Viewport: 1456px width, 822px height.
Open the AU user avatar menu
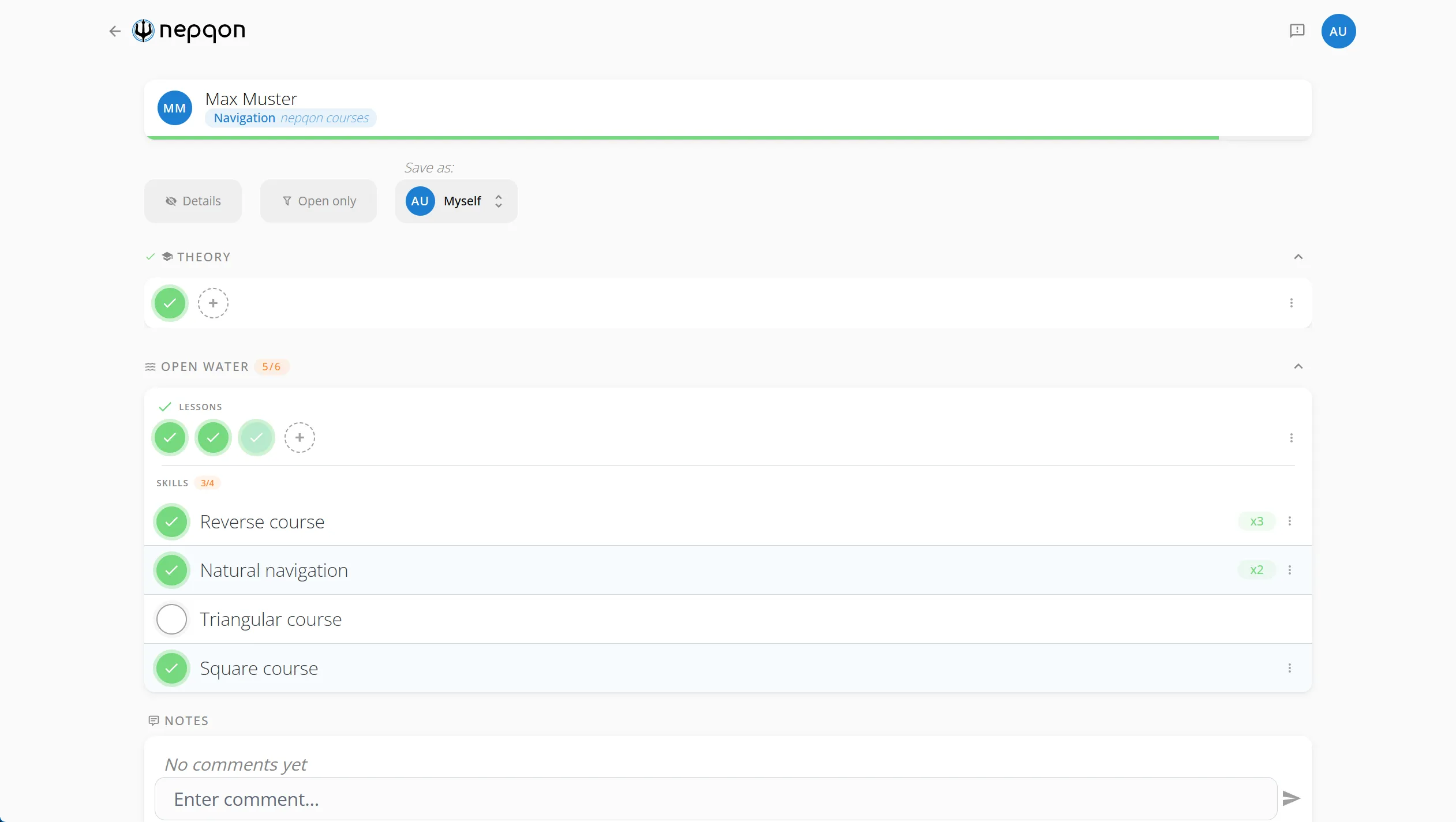point(1338,31)
